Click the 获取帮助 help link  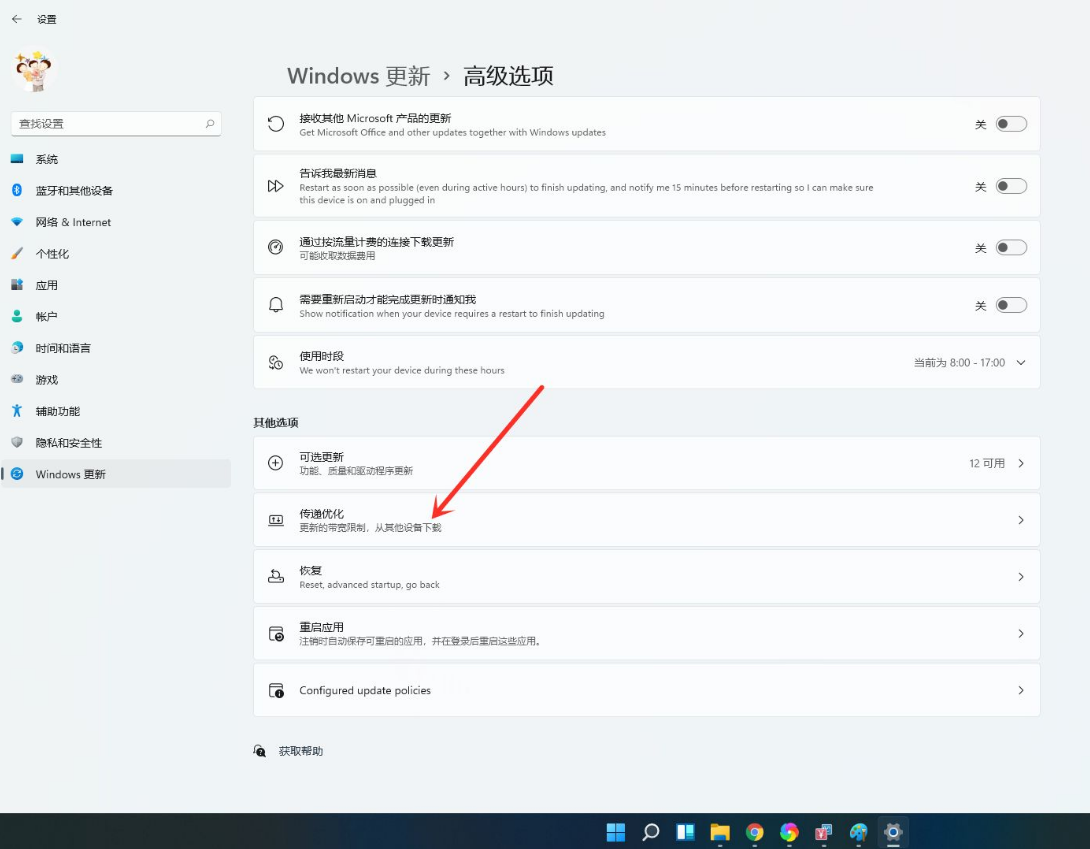click(300, 751)
